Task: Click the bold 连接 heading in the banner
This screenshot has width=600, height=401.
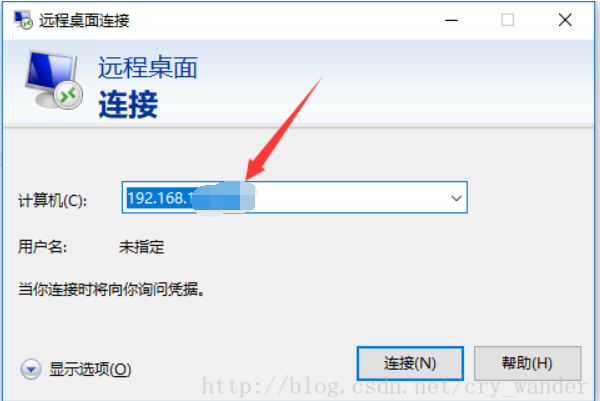Action: [128, 104]
